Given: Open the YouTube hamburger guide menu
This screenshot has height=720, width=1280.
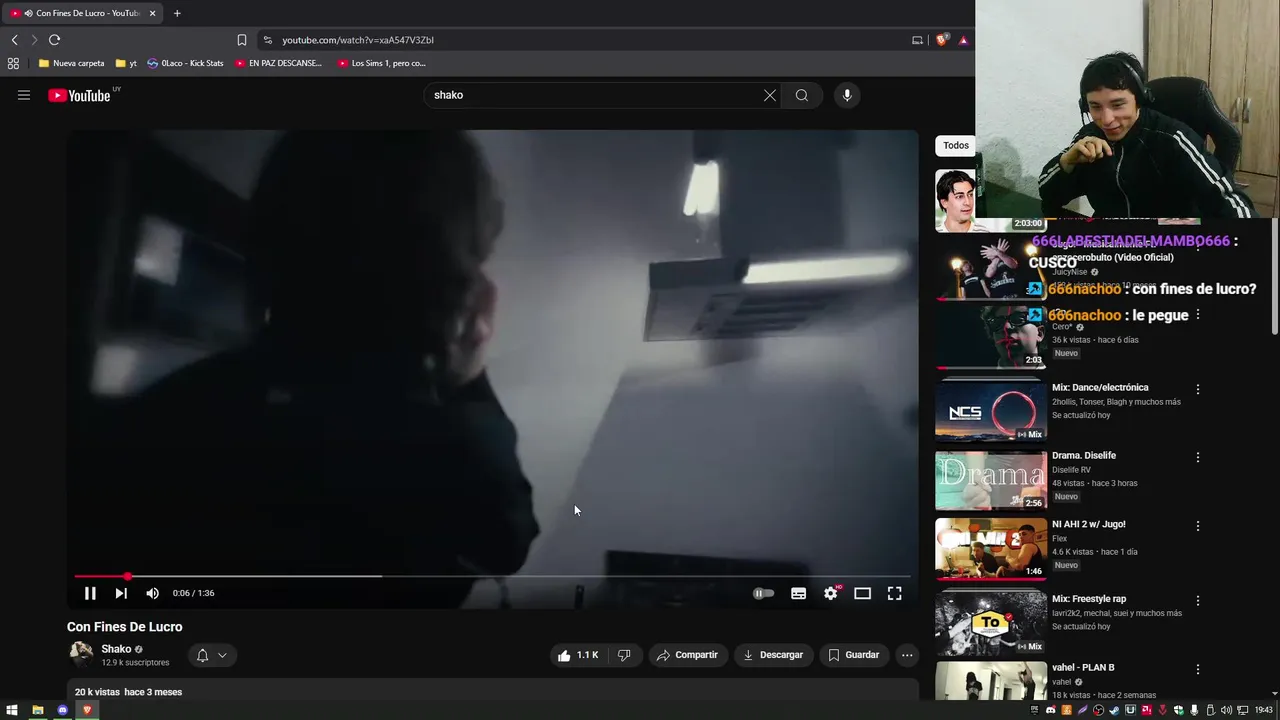Looking at the screenshot, I should (x=24, y=95).
